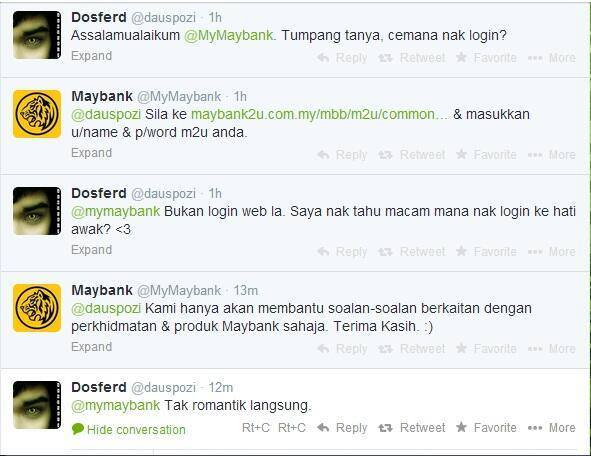Click @MyMaybank mention in first tweet

point(229,35)
